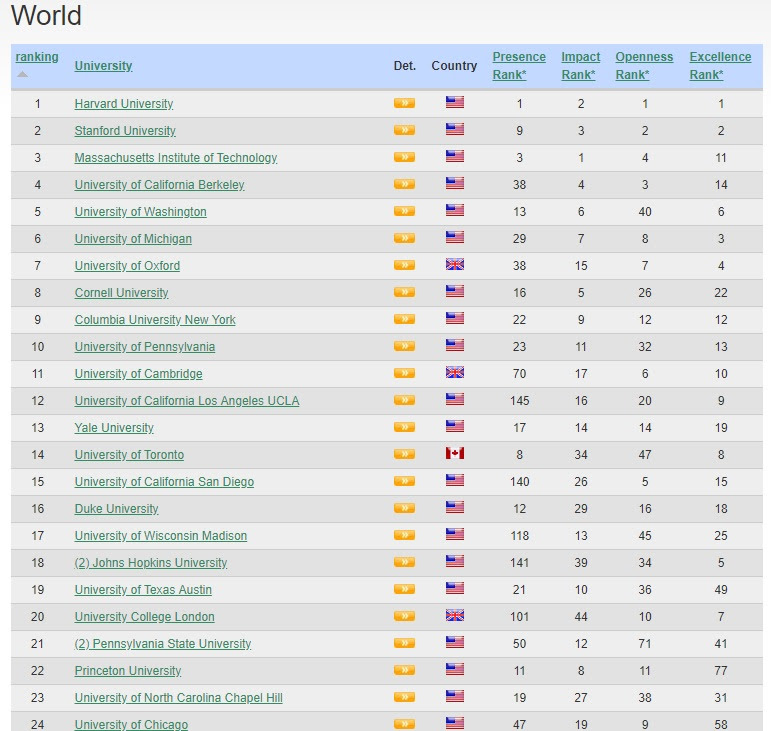The image size is (771, 731).
Task: Open University of Chicago link
Action: 131,725
